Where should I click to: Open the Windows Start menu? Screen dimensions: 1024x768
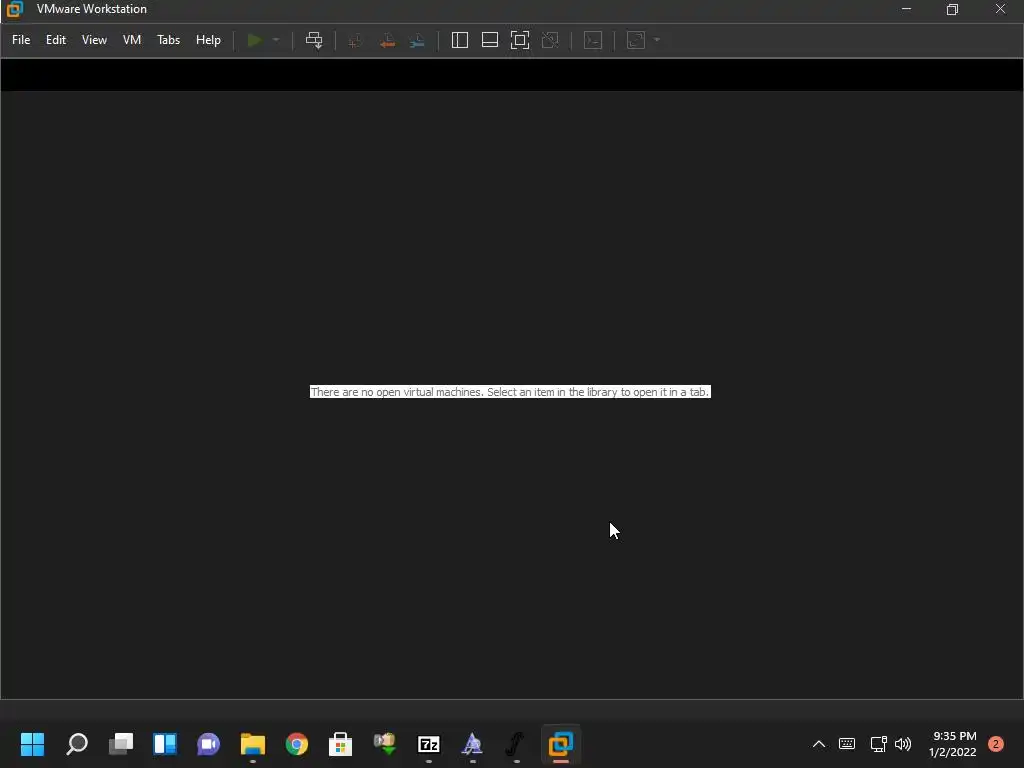click(33, 744)
